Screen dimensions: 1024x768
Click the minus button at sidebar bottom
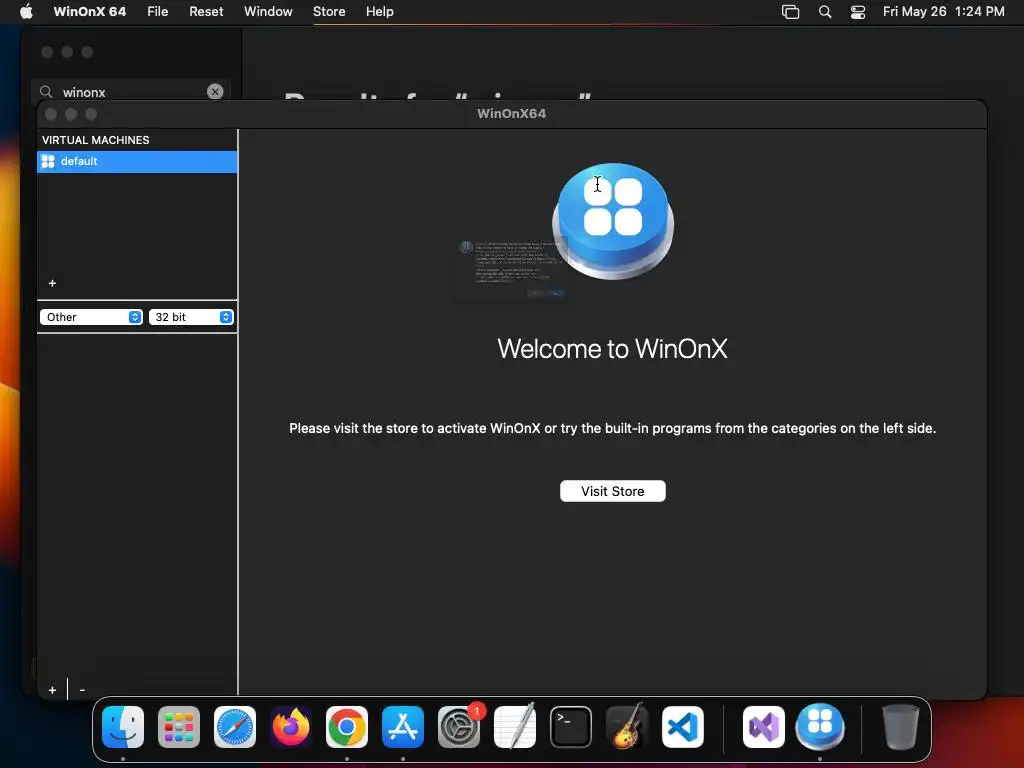tap(82, 690)
